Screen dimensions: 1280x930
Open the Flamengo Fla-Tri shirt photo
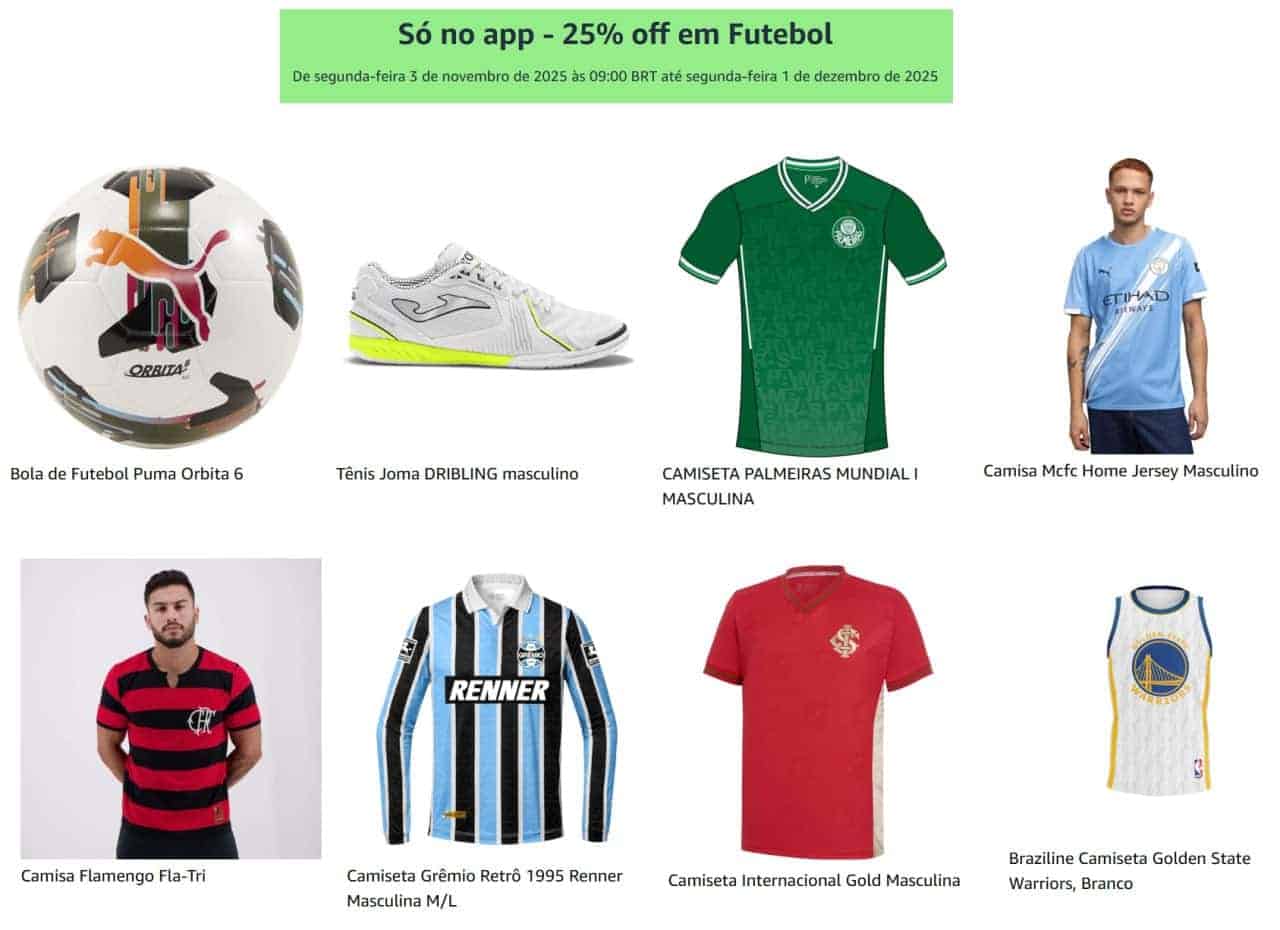[x=171, y=708]
